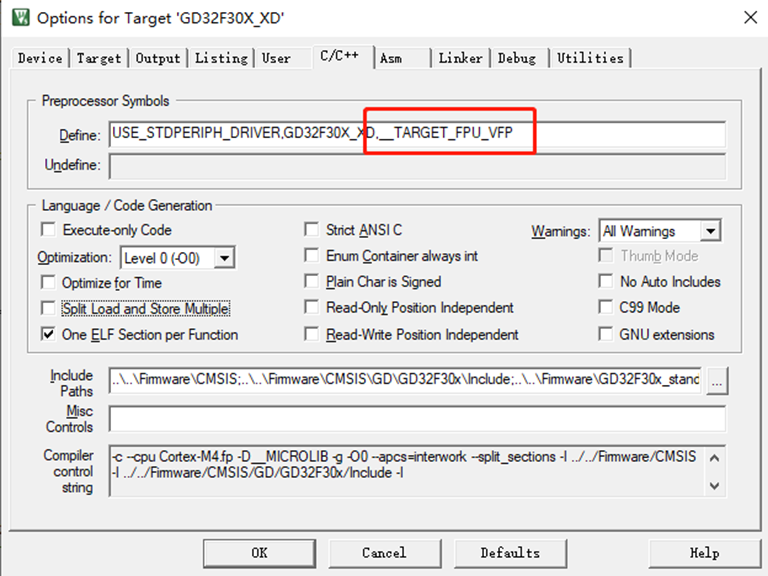
Task: Open the Warnings dropdown list
Action: point(711,231)
